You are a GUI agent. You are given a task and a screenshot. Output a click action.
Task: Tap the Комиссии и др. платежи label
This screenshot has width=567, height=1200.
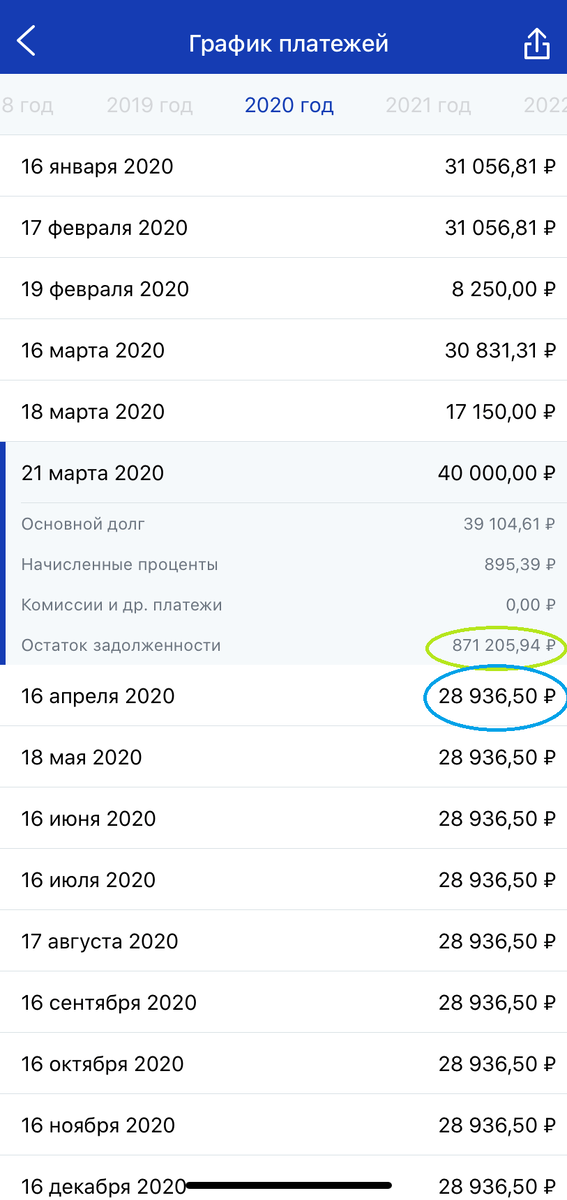[122, 605]
